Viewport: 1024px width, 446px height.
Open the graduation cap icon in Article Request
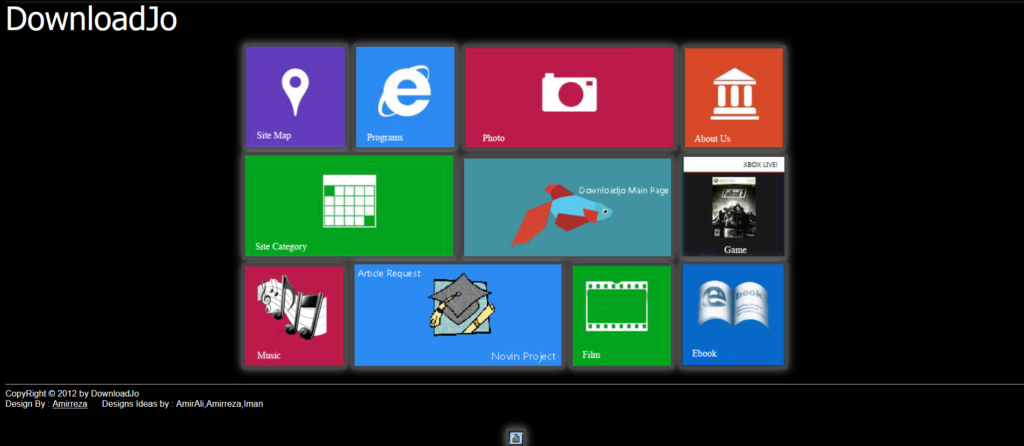(x=461, y=305)
